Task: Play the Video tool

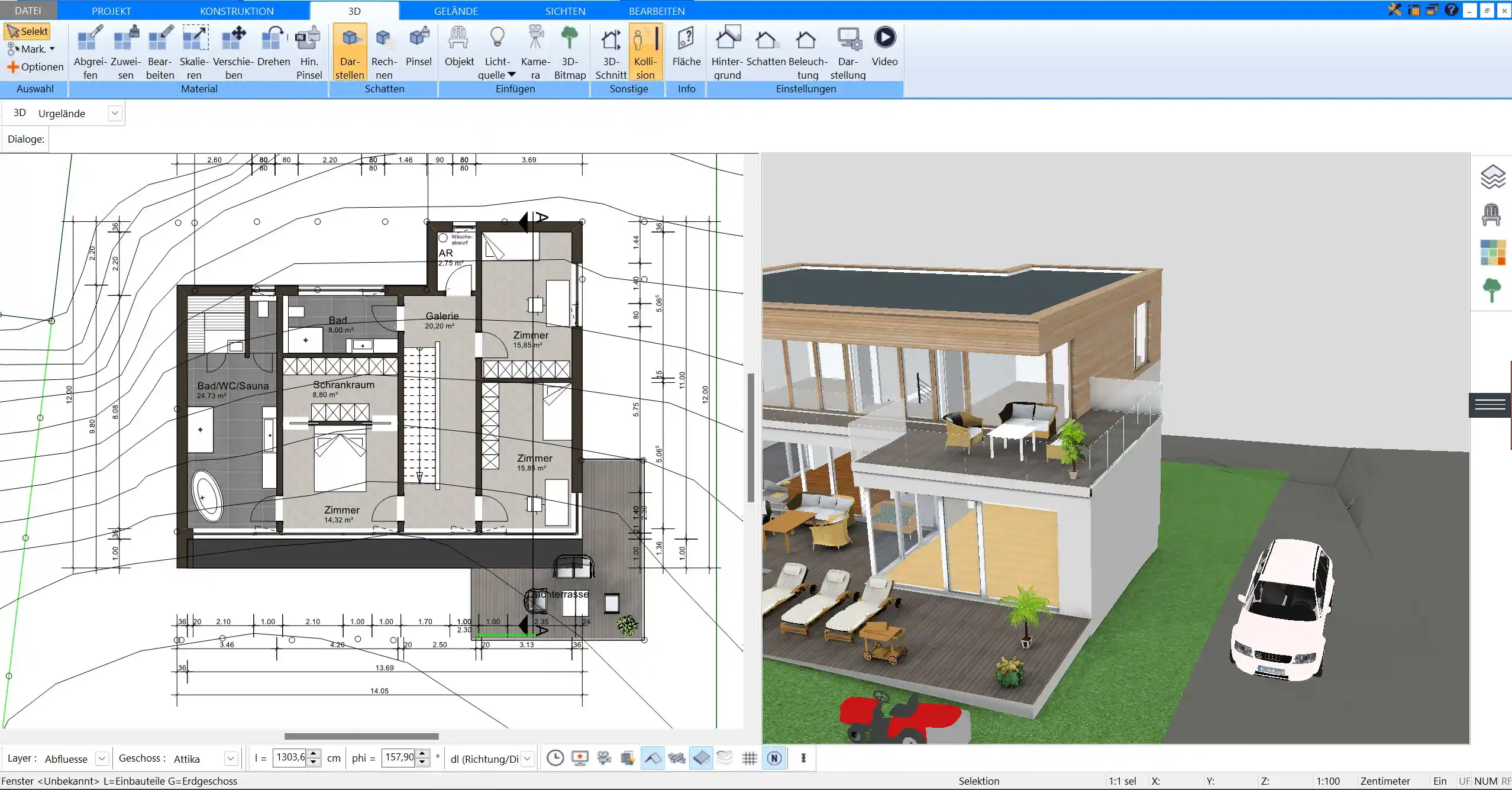Action: [884, 46]
